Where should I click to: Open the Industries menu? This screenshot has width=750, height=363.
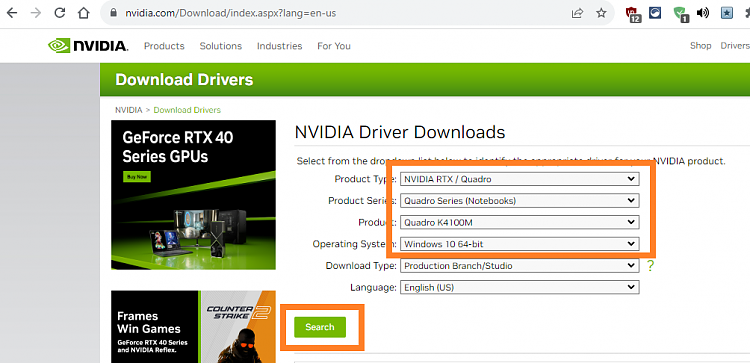coord(279,46)
